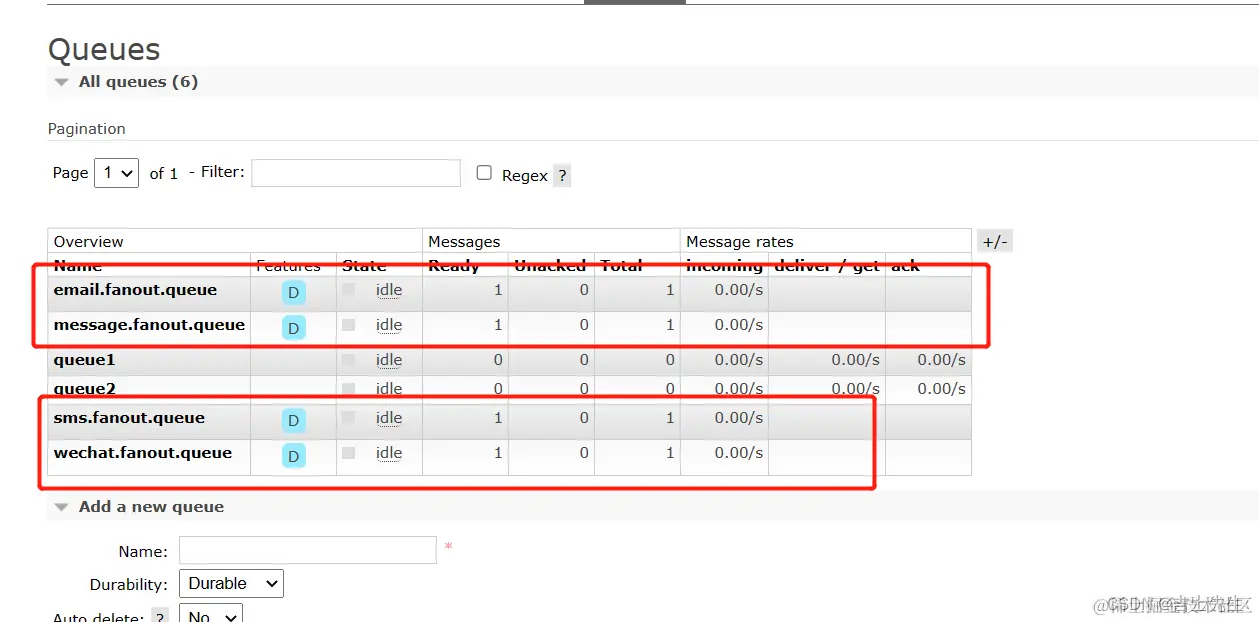Open the email.fanout.queue link
Image resolution: width=1259 pixels, height=622 pixels.
(136, 290)
